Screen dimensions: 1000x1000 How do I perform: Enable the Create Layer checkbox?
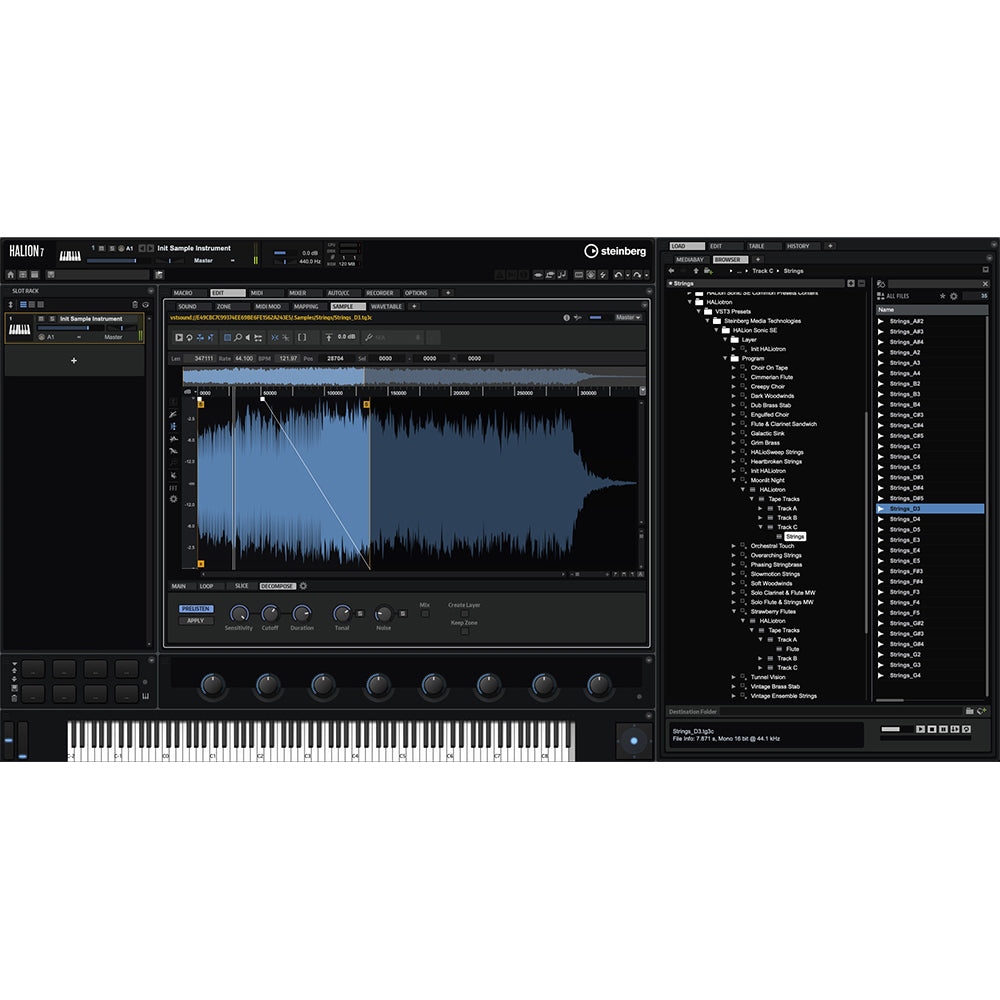[464, 613]
